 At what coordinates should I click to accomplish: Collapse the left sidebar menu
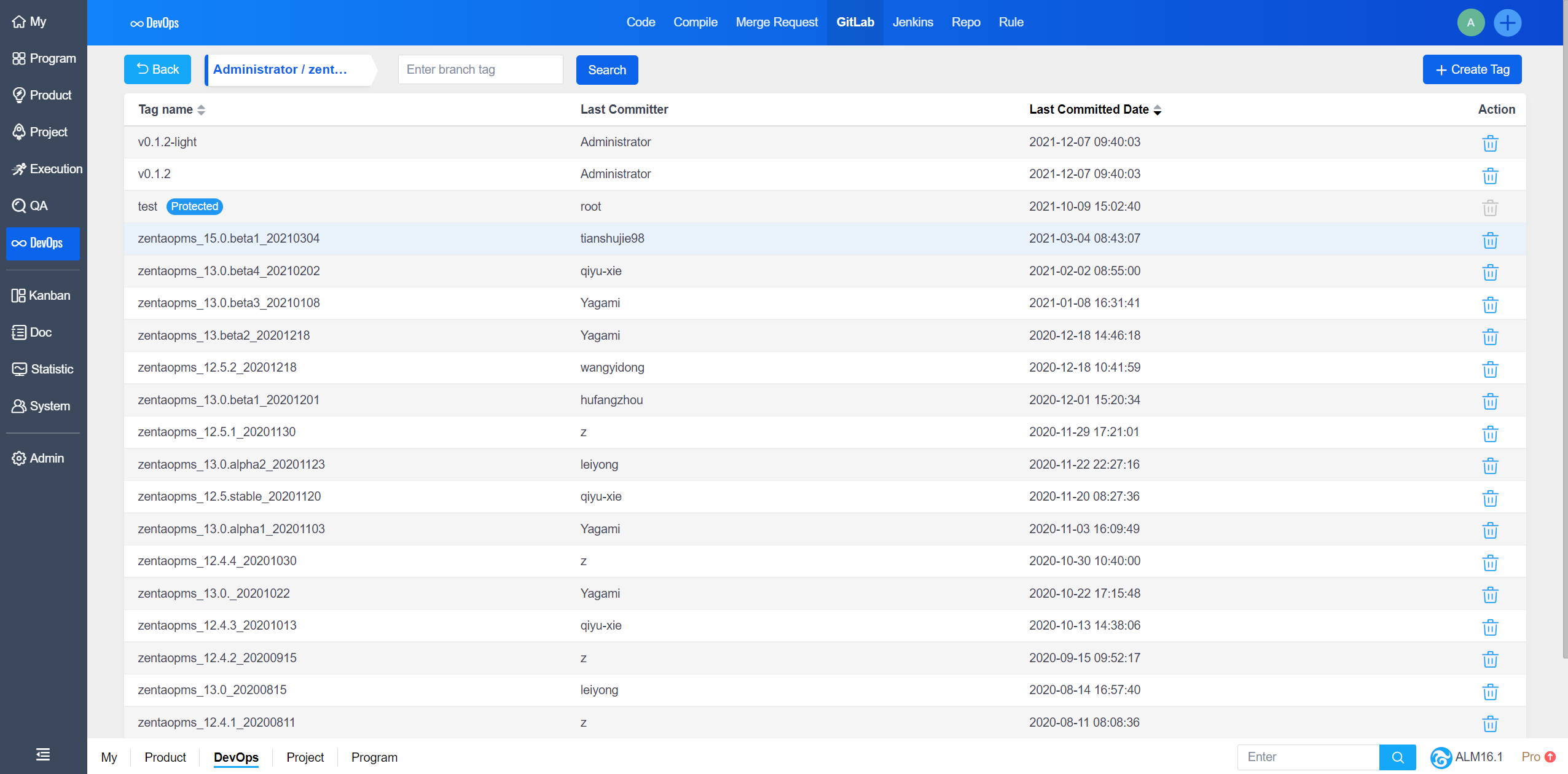[43, 754]
